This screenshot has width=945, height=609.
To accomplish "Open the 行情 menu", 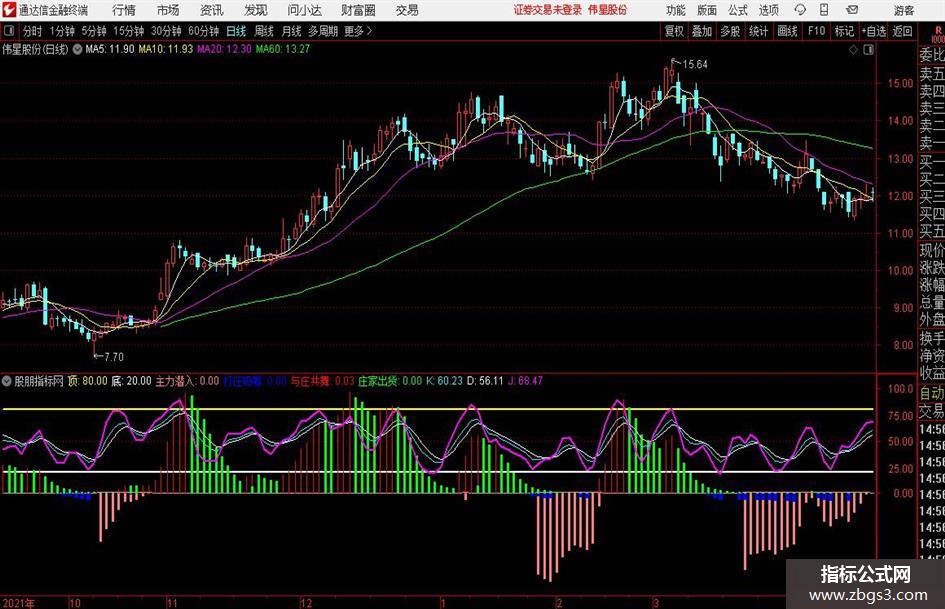I will coord(124,10).
